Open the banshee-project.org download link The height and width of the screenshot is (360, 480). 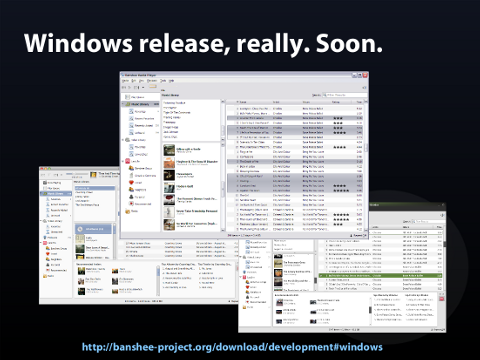pyautogui.click(x=232, y=347)
